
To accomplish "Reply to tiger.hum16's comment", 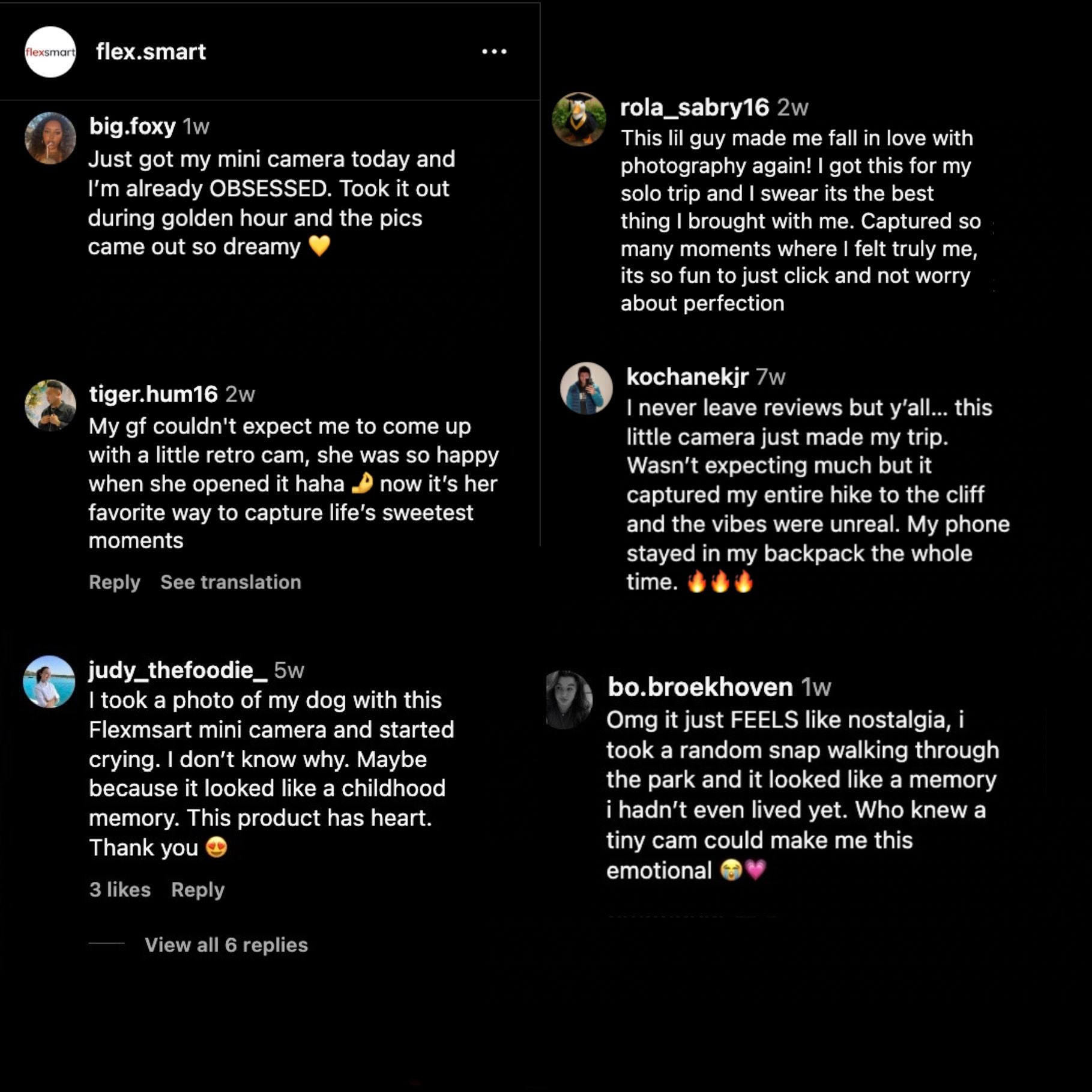I will [x=114, y=582].
